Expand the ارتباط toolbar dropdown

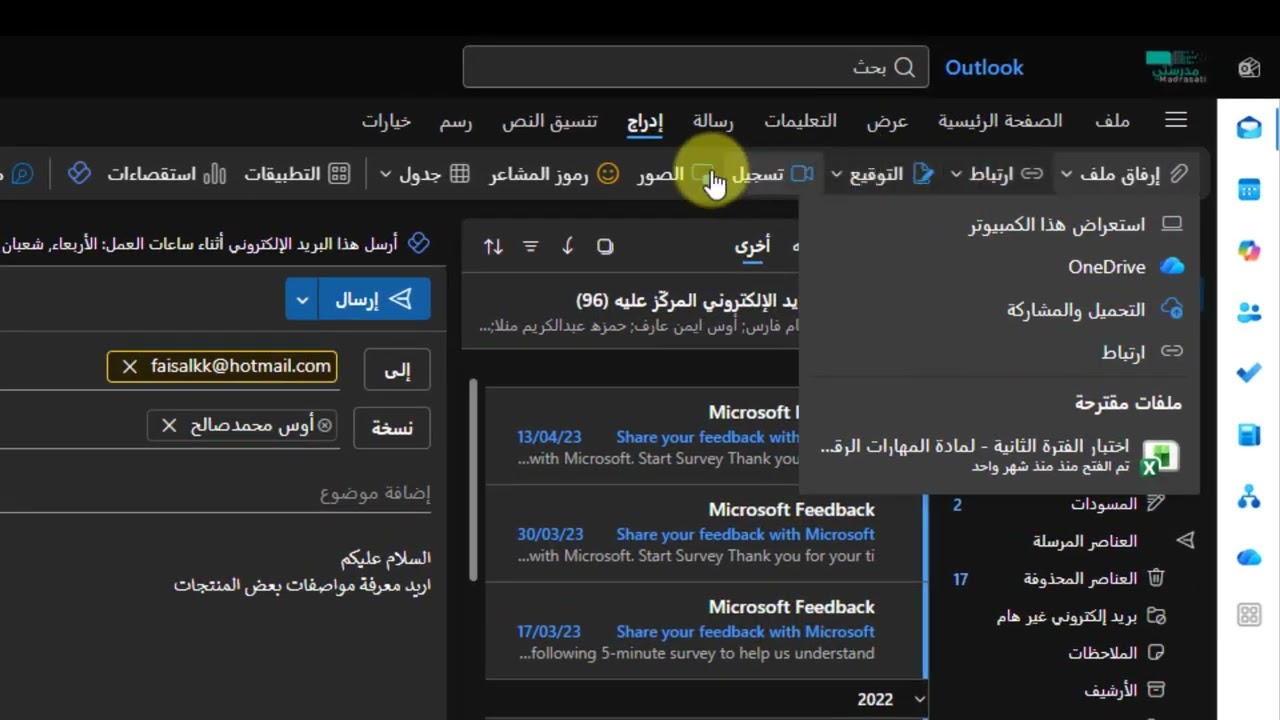pos(955,175)
